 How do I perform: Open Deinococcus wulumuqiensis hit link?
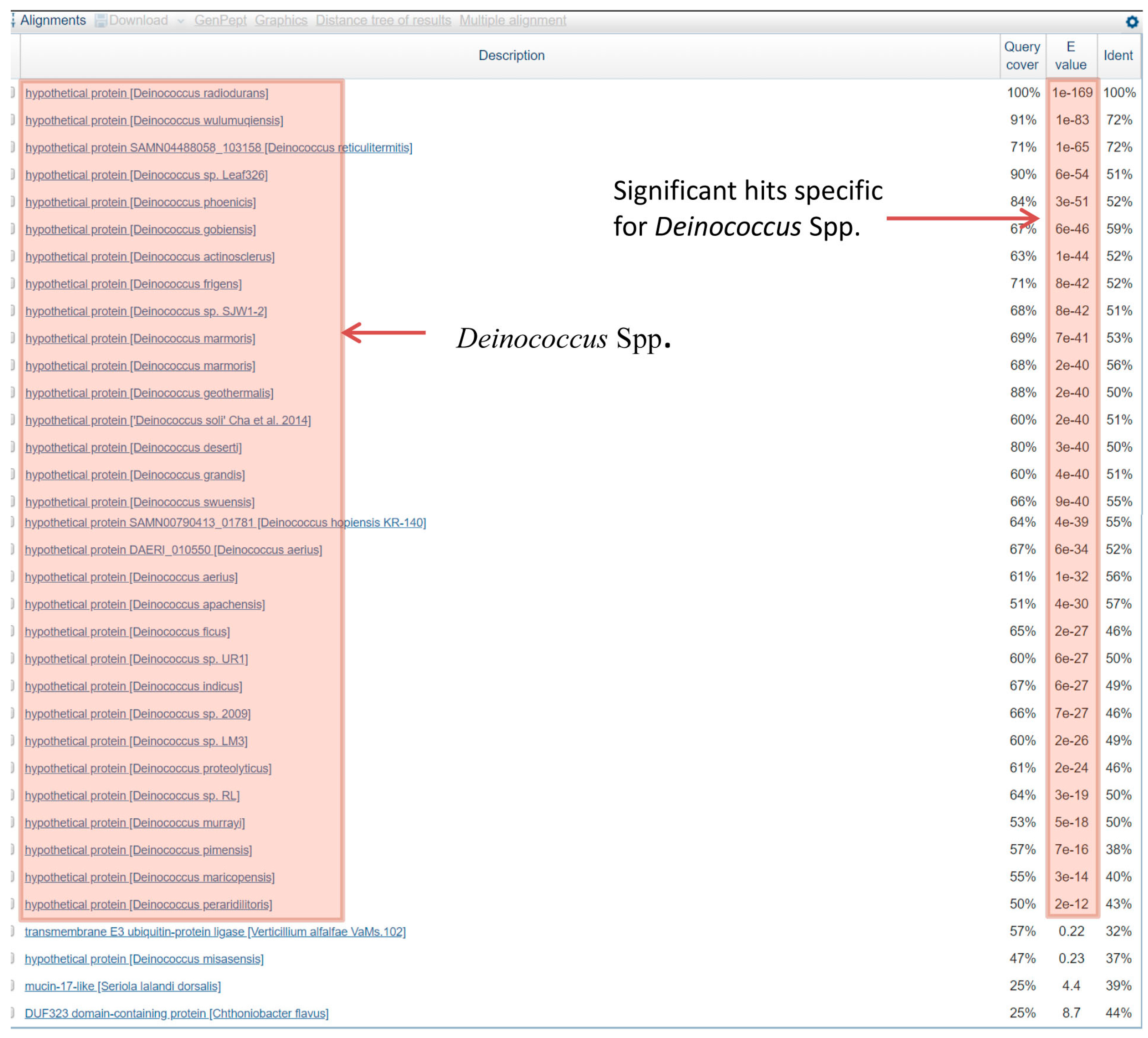click(x=154, y=121)
